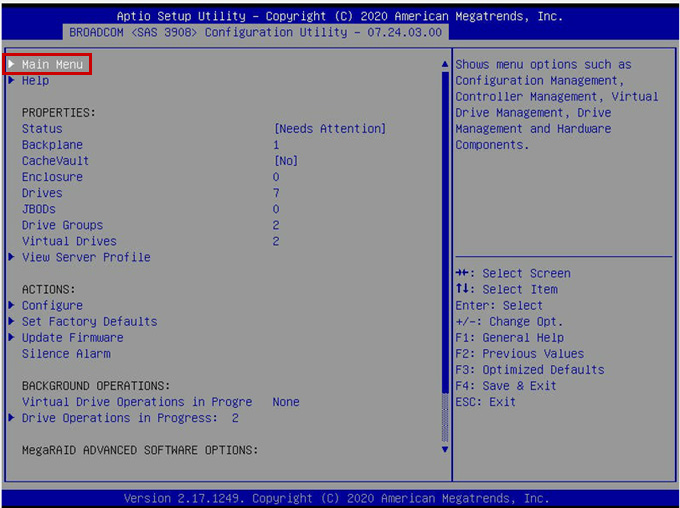This screenshot has height=508, width=680.
Task: Select the CacheVault No value
Action: 285,161
